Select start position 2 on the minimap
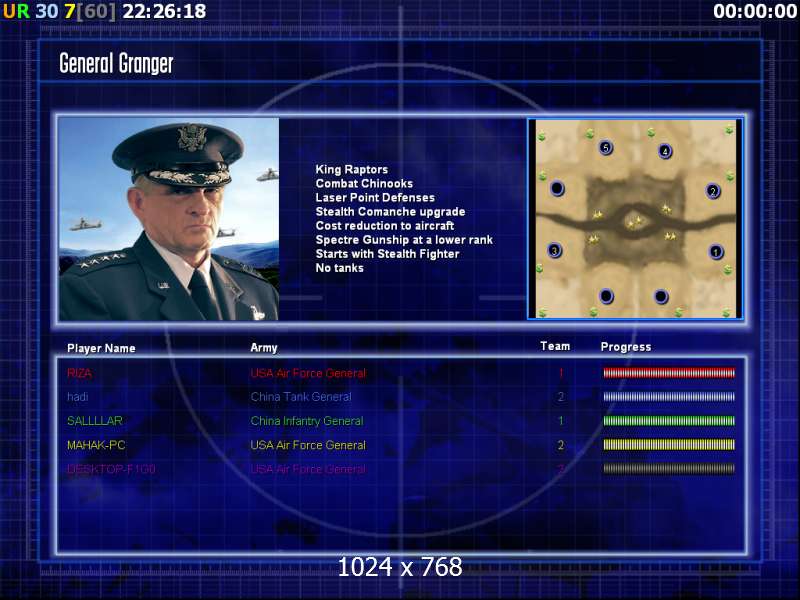 tap(713, 191)
